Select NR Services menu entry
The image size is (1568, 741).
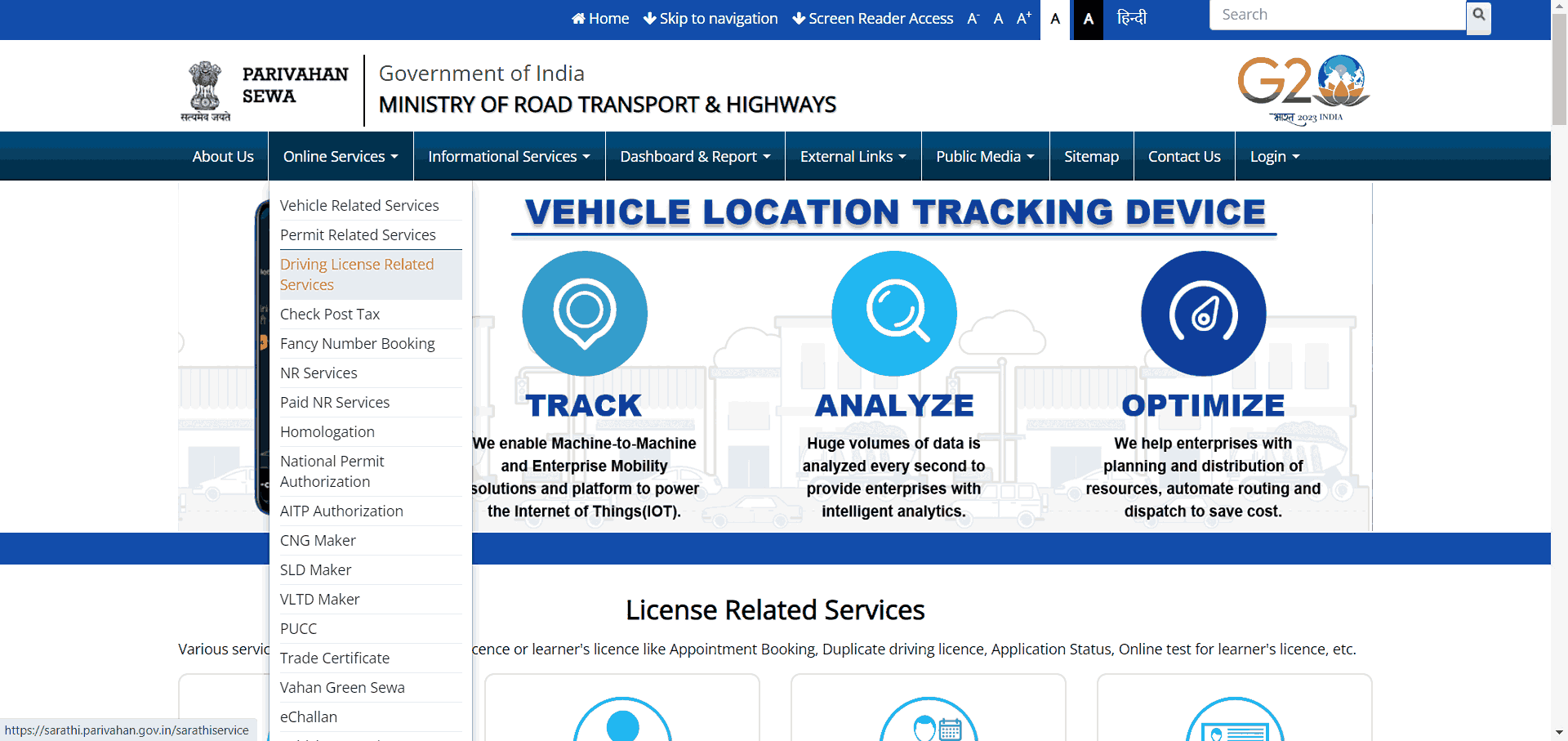(x=371, y=373)
